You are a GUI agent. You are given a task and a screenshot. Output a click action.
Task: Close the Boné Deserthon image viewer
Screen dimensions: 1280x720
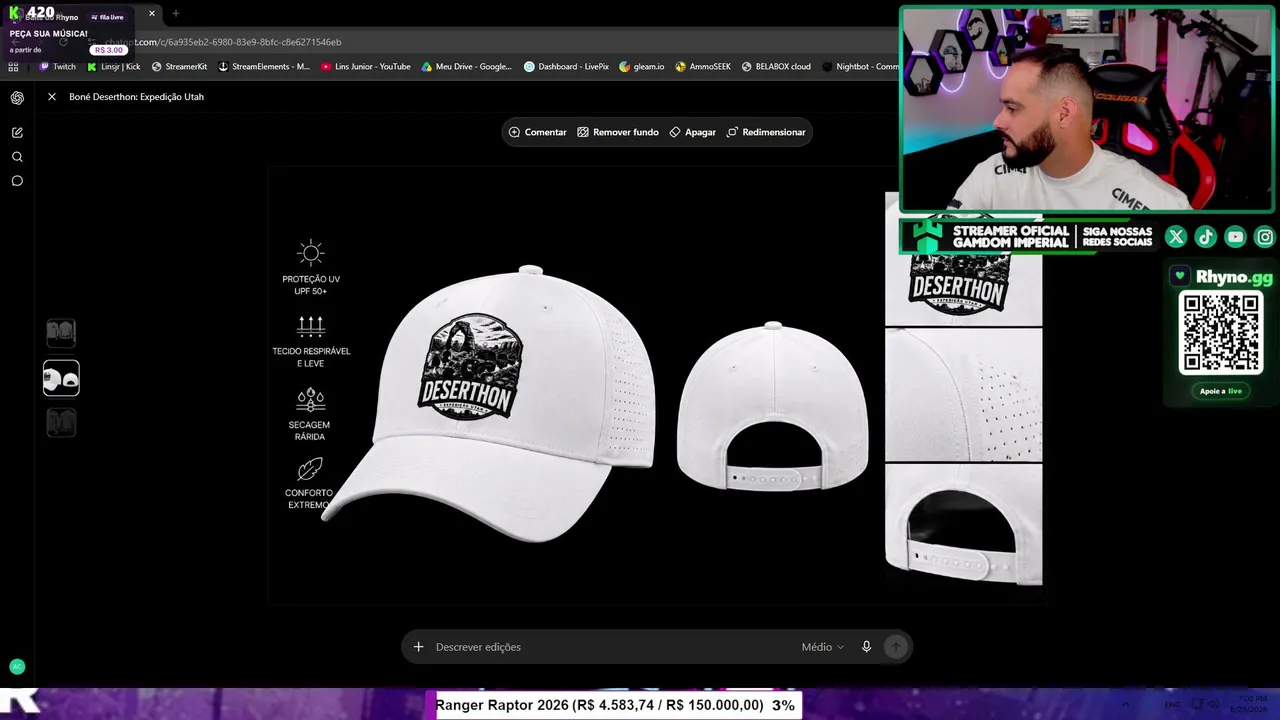(x=52, y=97)
